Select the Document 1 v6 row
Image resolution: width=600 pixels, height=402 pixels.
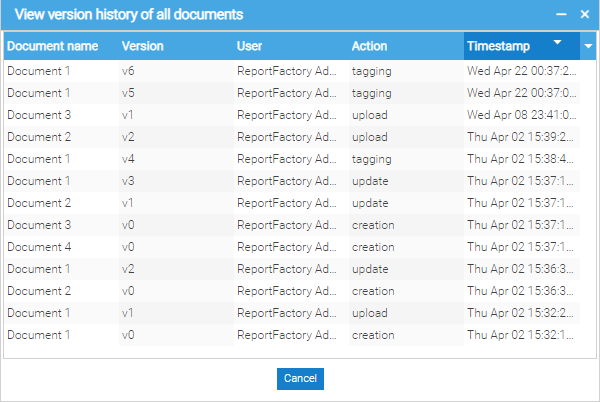point(292,71)
